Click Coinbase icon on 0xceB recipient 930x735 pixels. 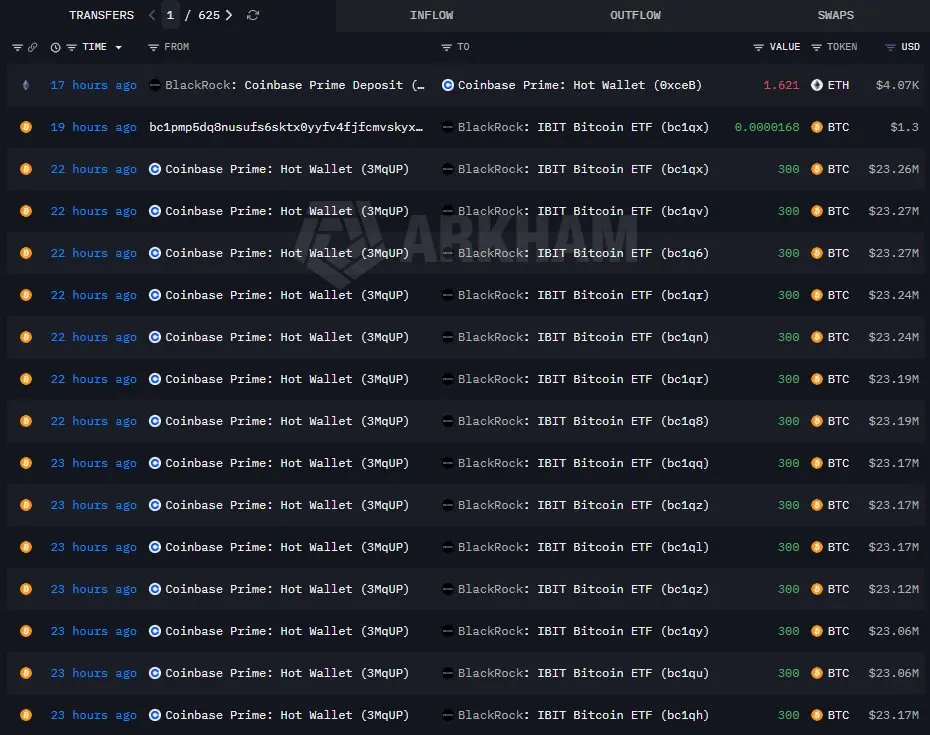coord(448,85)
